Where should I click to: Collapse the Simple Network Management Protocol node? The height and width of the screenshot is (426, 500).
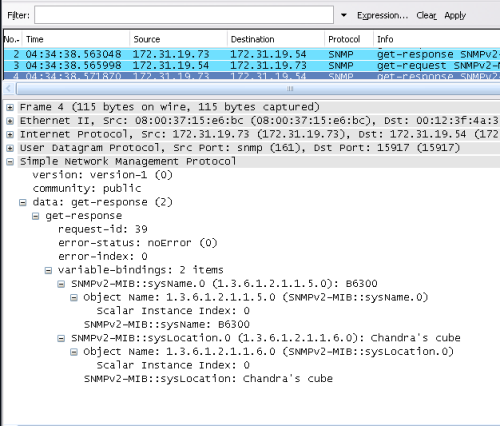pos(10,162)
